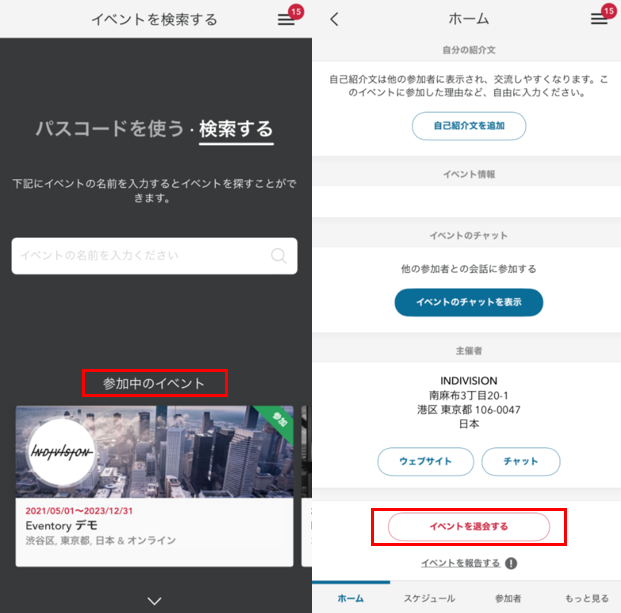Screen dimensions: 621x613
Task: Open organizer ウェブサイト button
Action: tap(425, 461)
